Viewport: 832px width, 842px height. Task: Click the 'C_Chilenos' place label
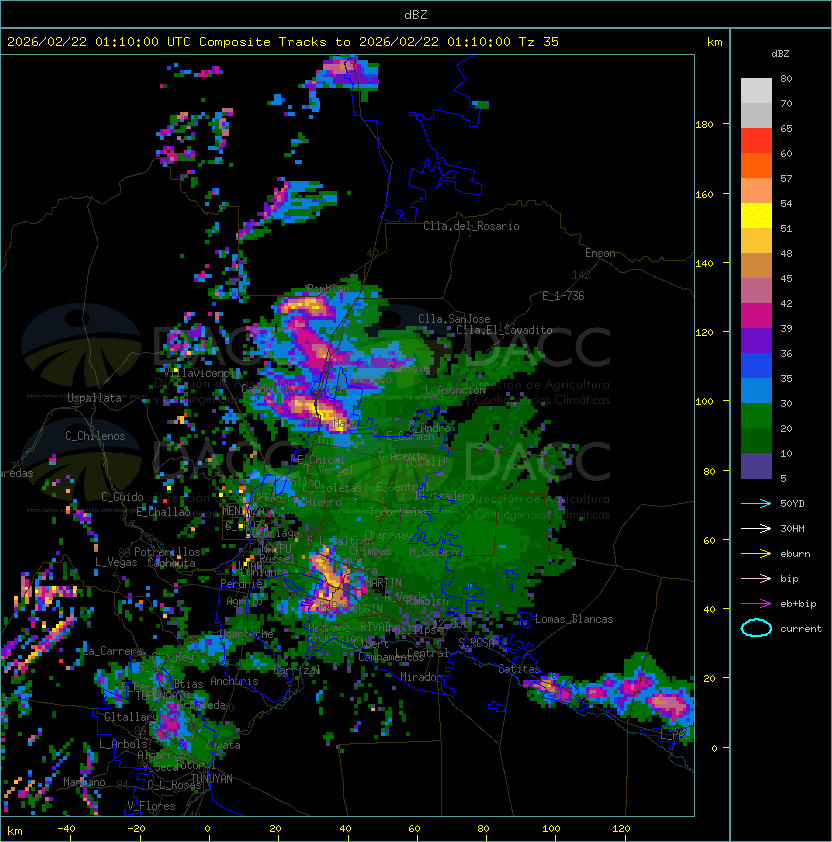pyautogui.click(x=95, y=436)
